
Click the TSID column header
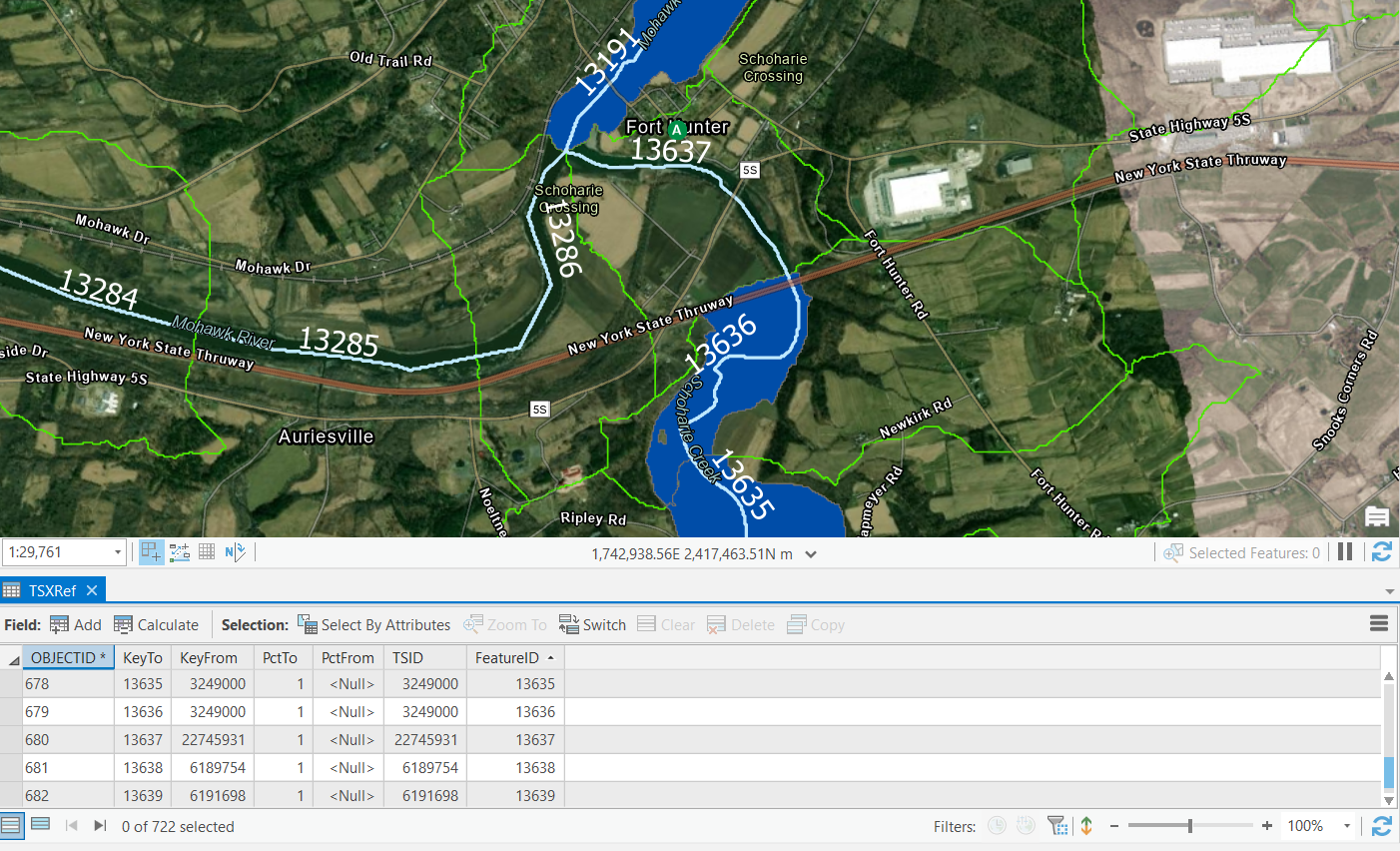tap(425, 657)
